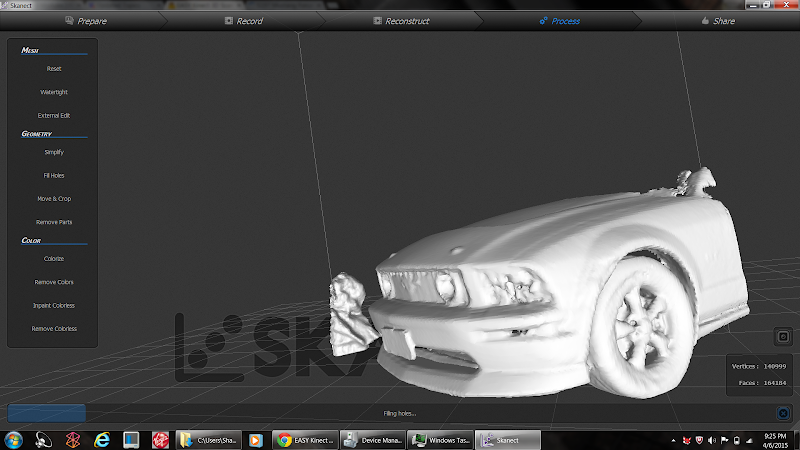Switch to EASY Kinect Chrome window
This screenshot has height=450, width=800.
[x=305, y=440]
